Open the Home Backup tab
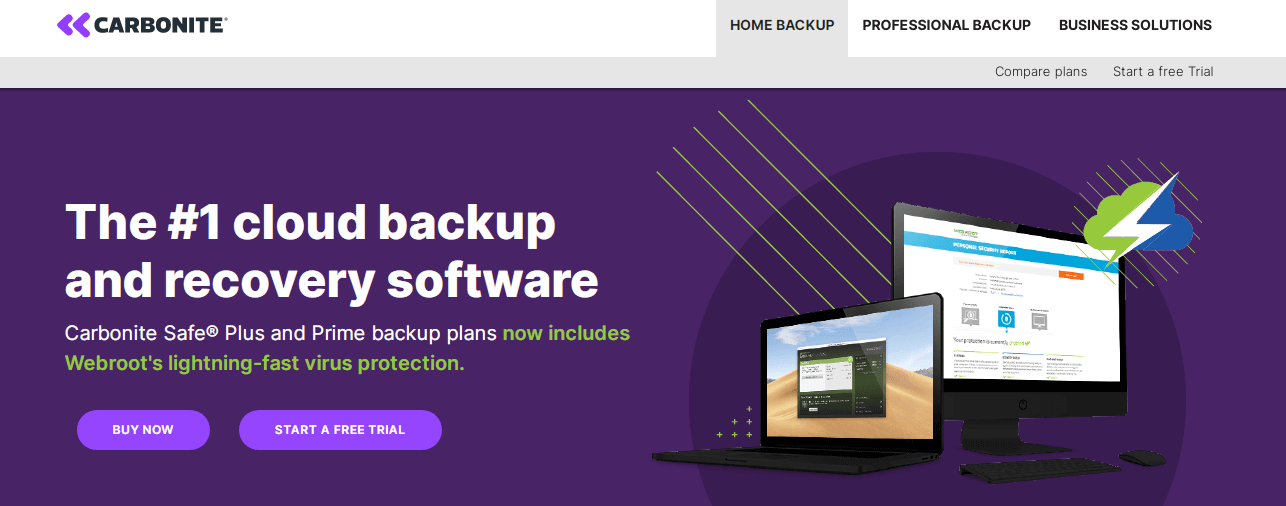 (x=782, y=25)
